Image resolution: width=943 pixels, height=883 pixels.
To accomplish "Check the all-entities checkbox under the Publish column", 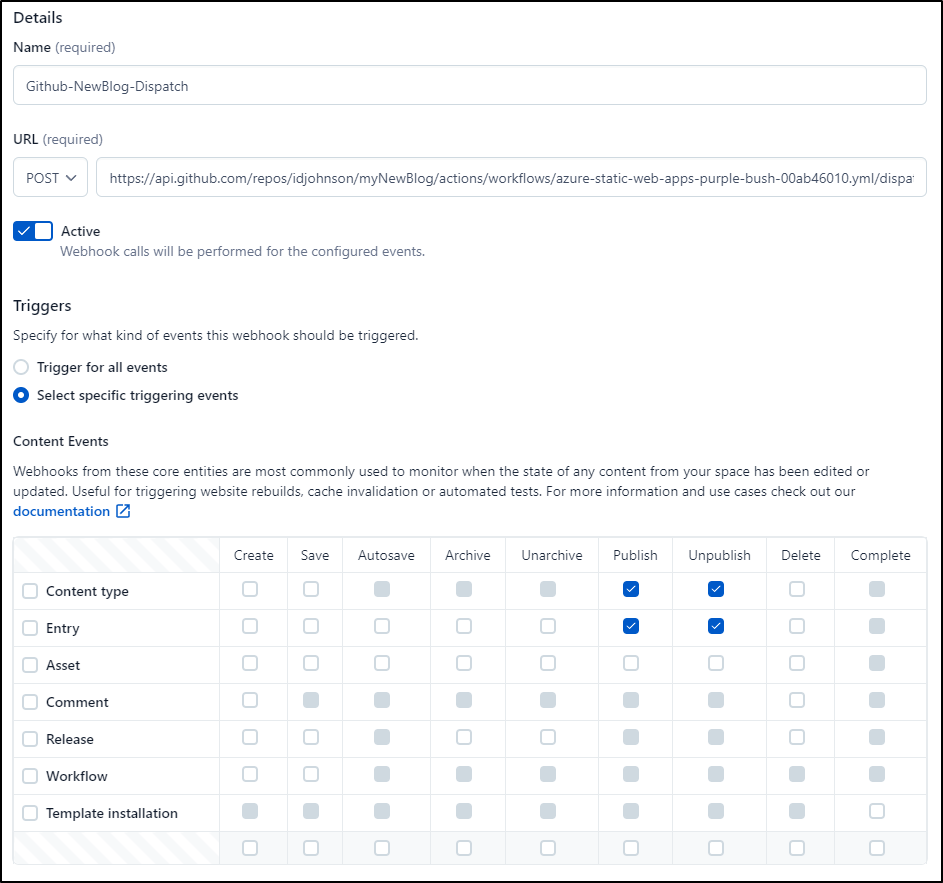I will [631, 848].
